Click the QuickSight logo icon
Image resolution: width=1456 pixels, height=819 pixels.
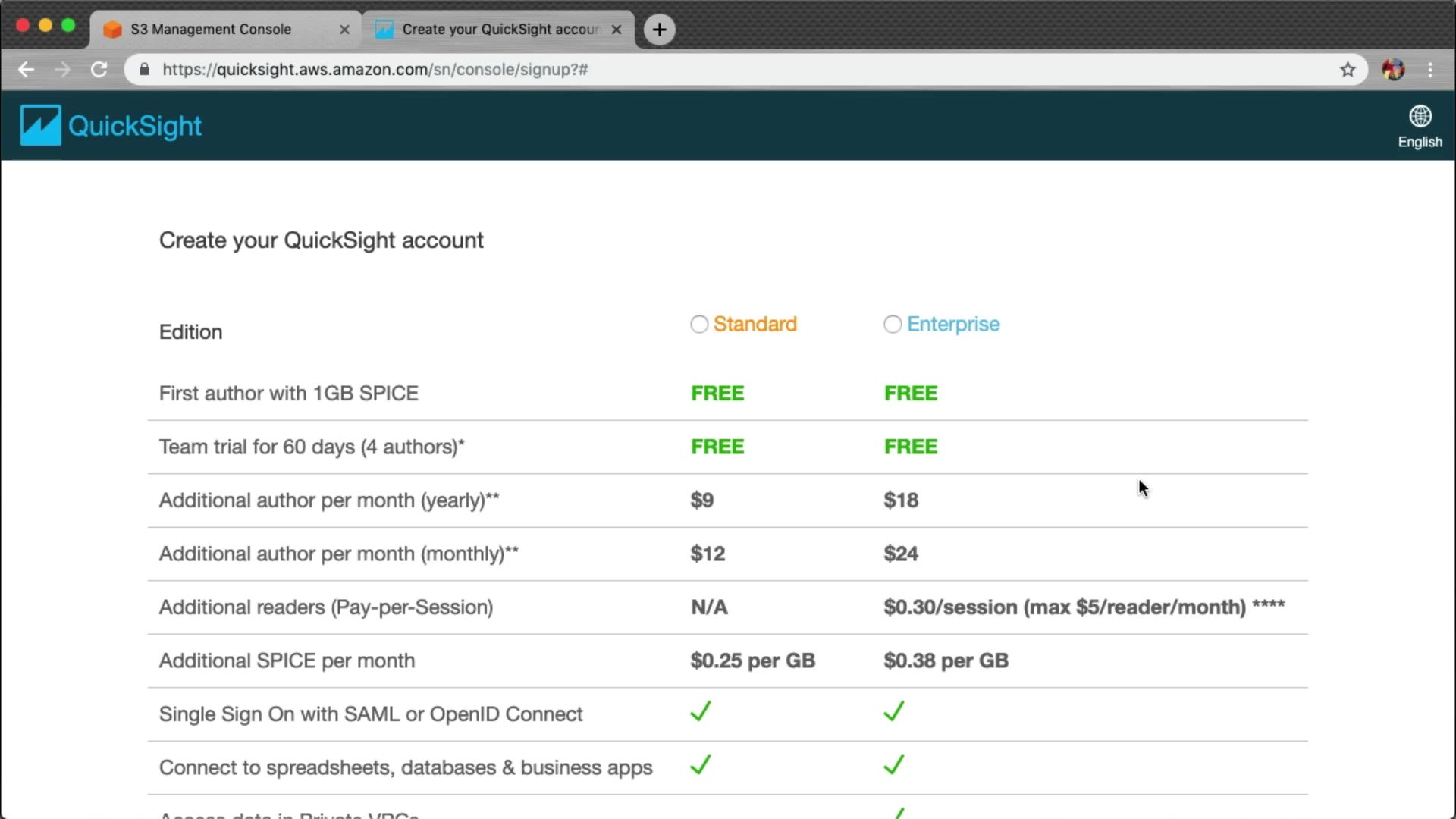[x=40, y=125]
